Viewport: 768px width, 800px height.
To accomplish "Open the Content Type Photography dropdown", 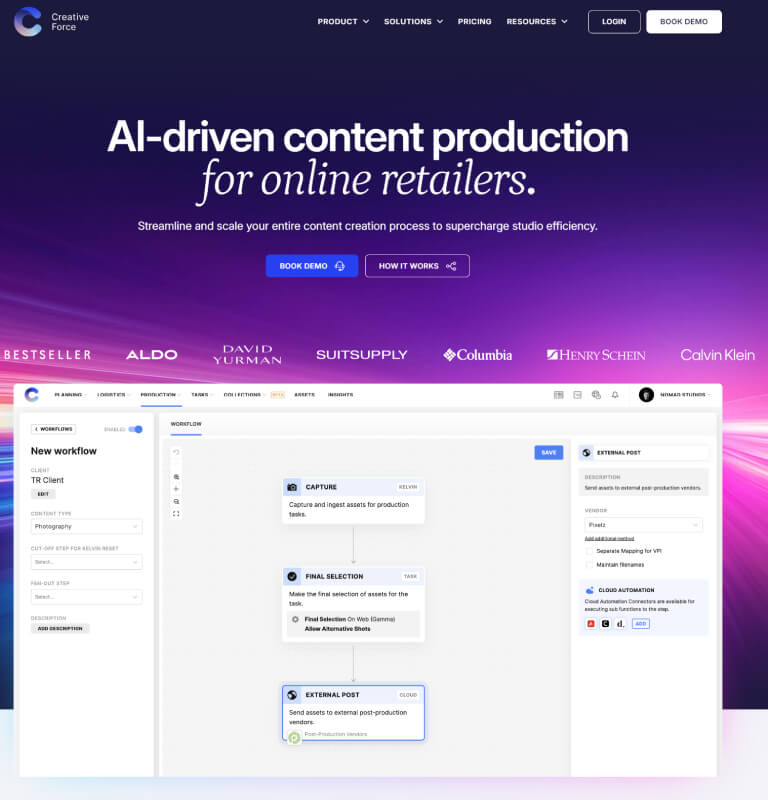I will tap(86, 527).
